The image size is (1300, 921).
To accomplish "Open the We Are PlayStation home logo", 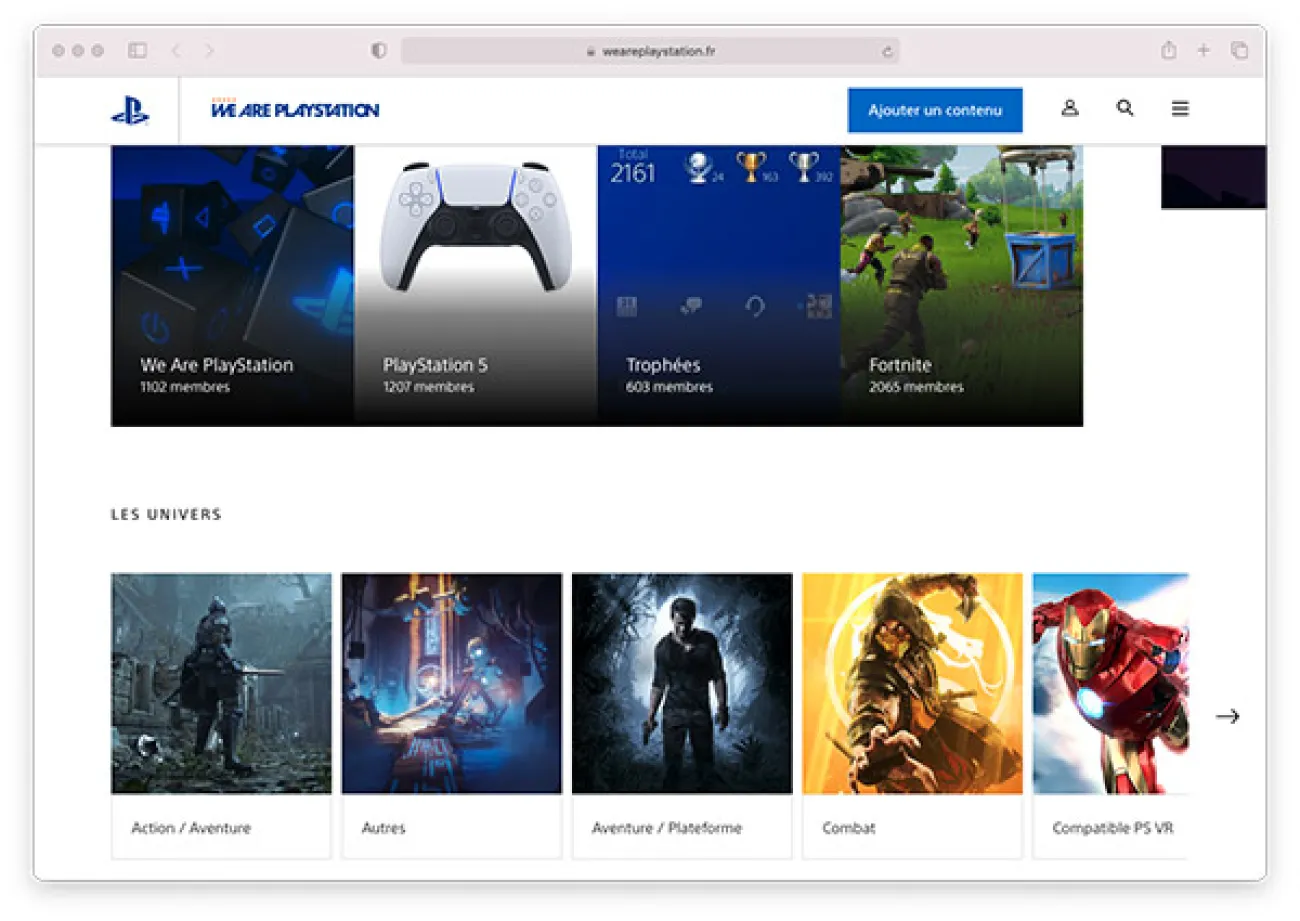I will click(x=295, y=109).
